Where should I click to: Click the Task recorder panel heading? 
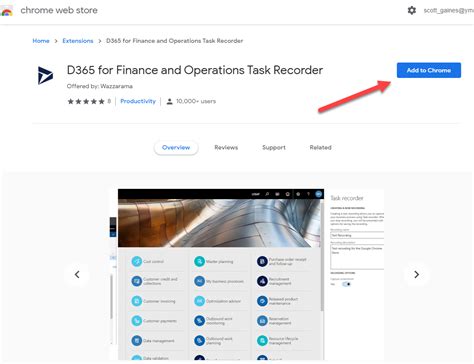(347, 198)
